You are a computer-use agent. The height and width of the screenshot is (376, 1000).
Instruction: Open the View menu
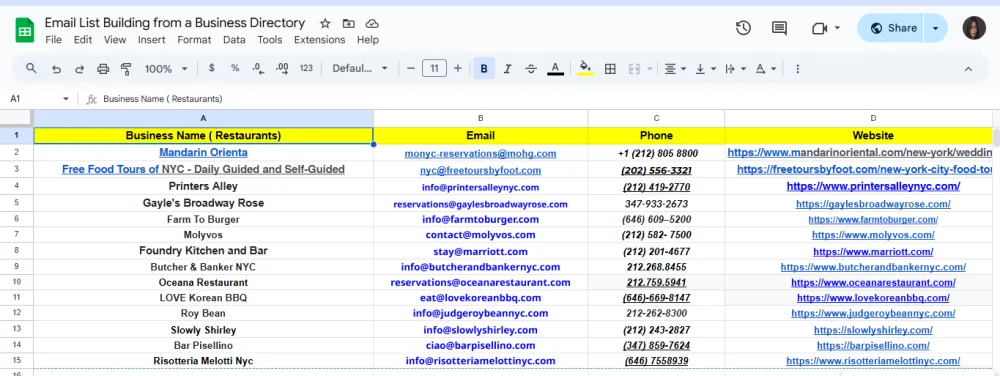pos(115,40)
